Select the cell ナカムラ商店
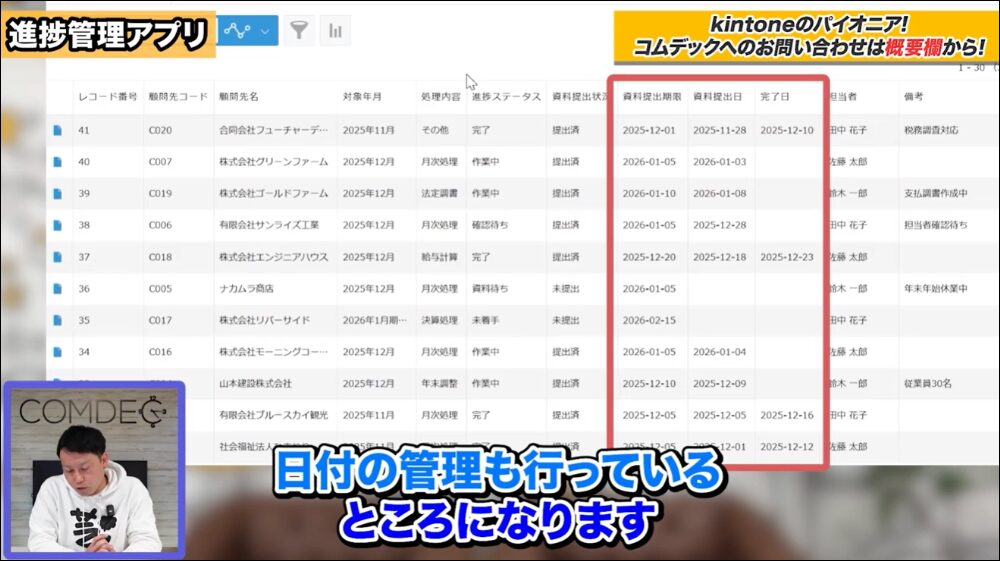Image resolution: width=1000 pixels, height=561 pixels. (246, 289)
